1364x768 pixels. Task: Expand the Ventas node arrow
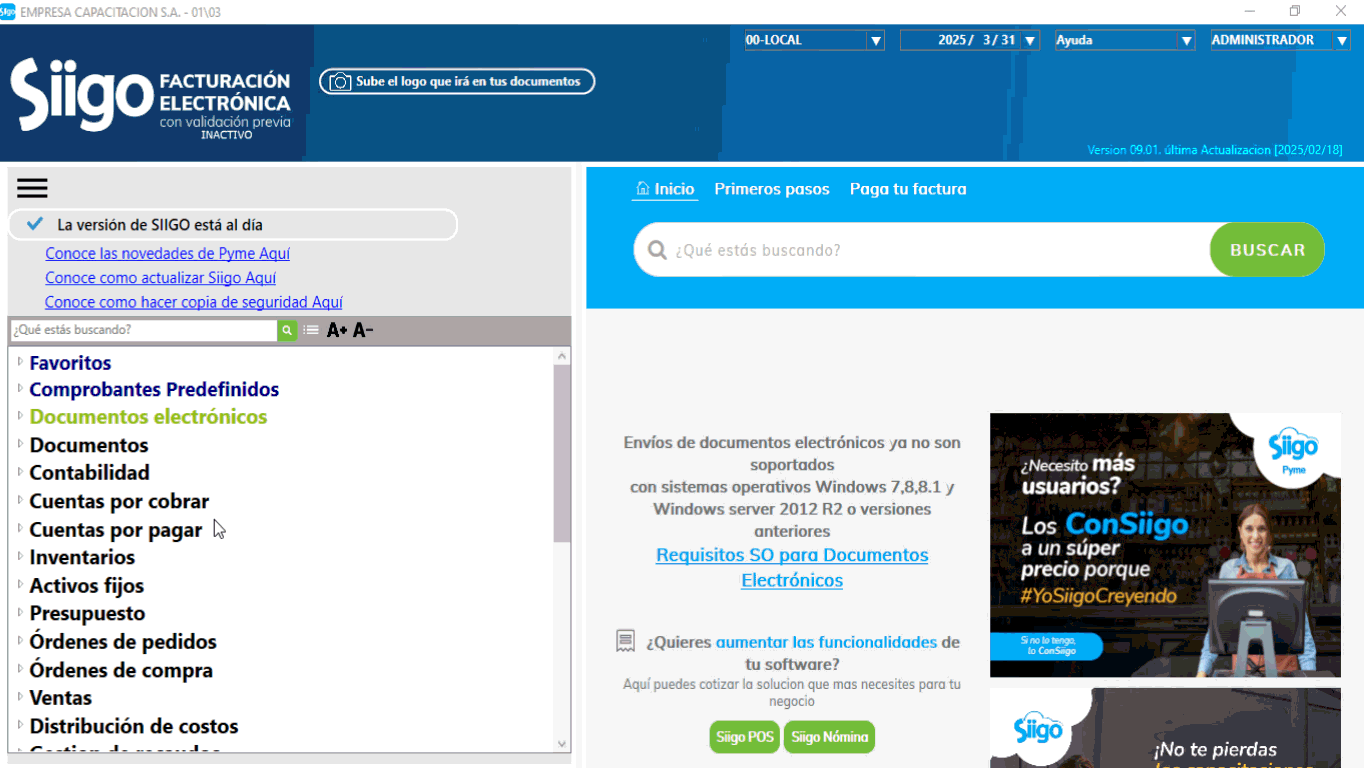point(20,697)
